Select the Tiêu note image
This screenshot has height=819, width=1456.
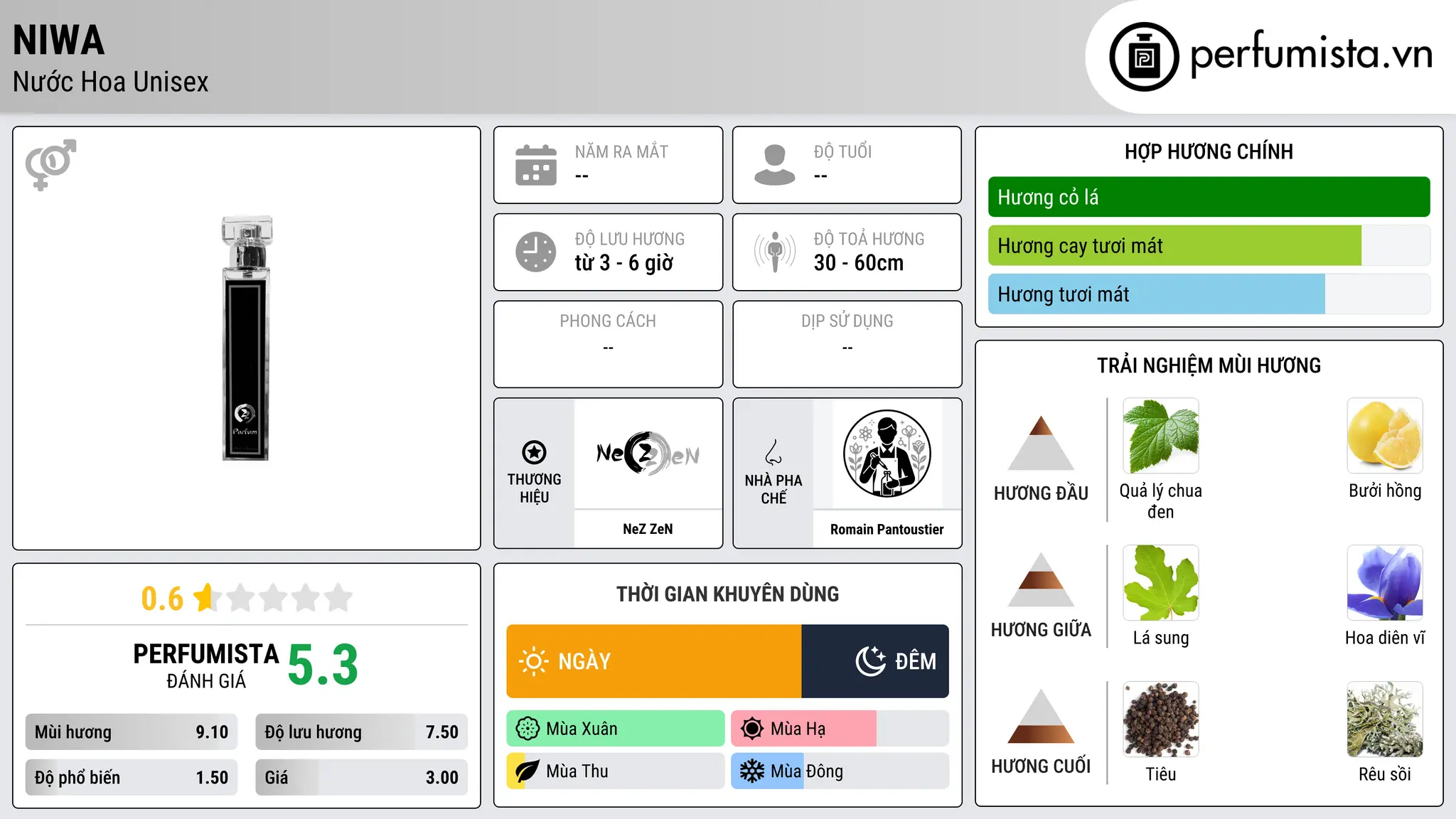tap(1160, 719)
